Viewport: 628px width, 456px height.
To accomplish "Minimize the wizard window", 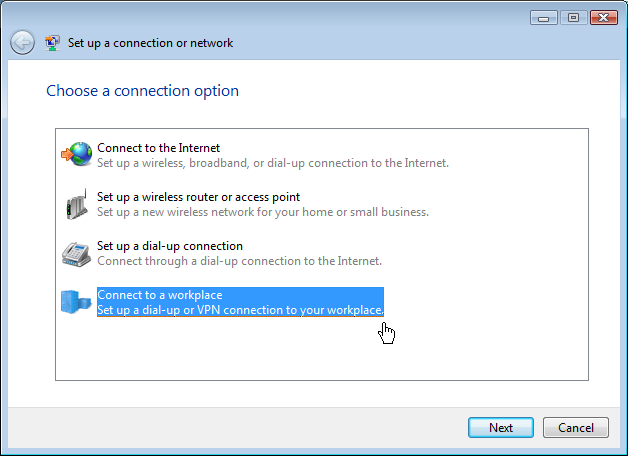I will 543,18.
